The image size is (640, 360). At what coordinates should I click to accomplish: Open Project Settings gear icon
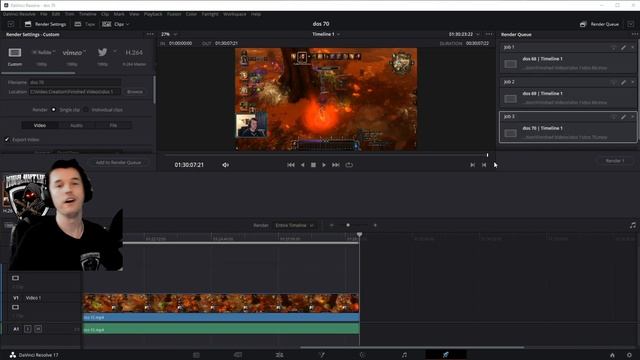coord(629,355)
